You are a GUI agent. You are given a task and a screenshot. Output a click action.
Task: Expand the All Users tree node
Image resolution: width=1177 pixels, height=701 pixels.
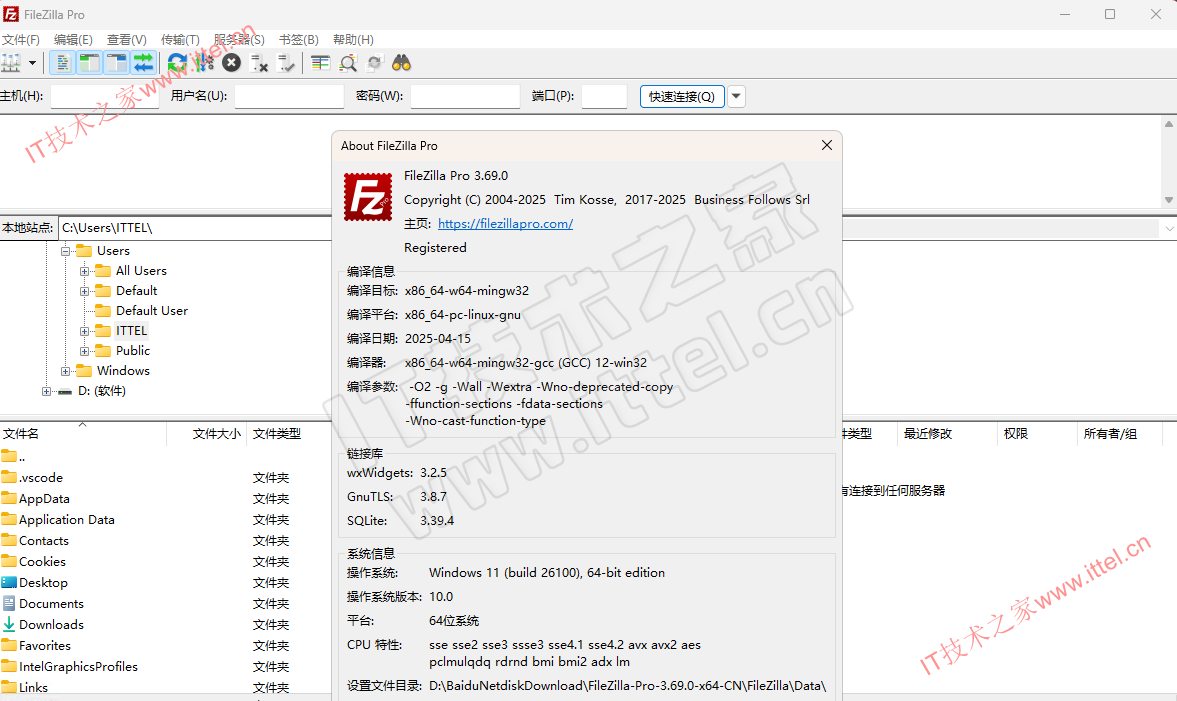84,271
